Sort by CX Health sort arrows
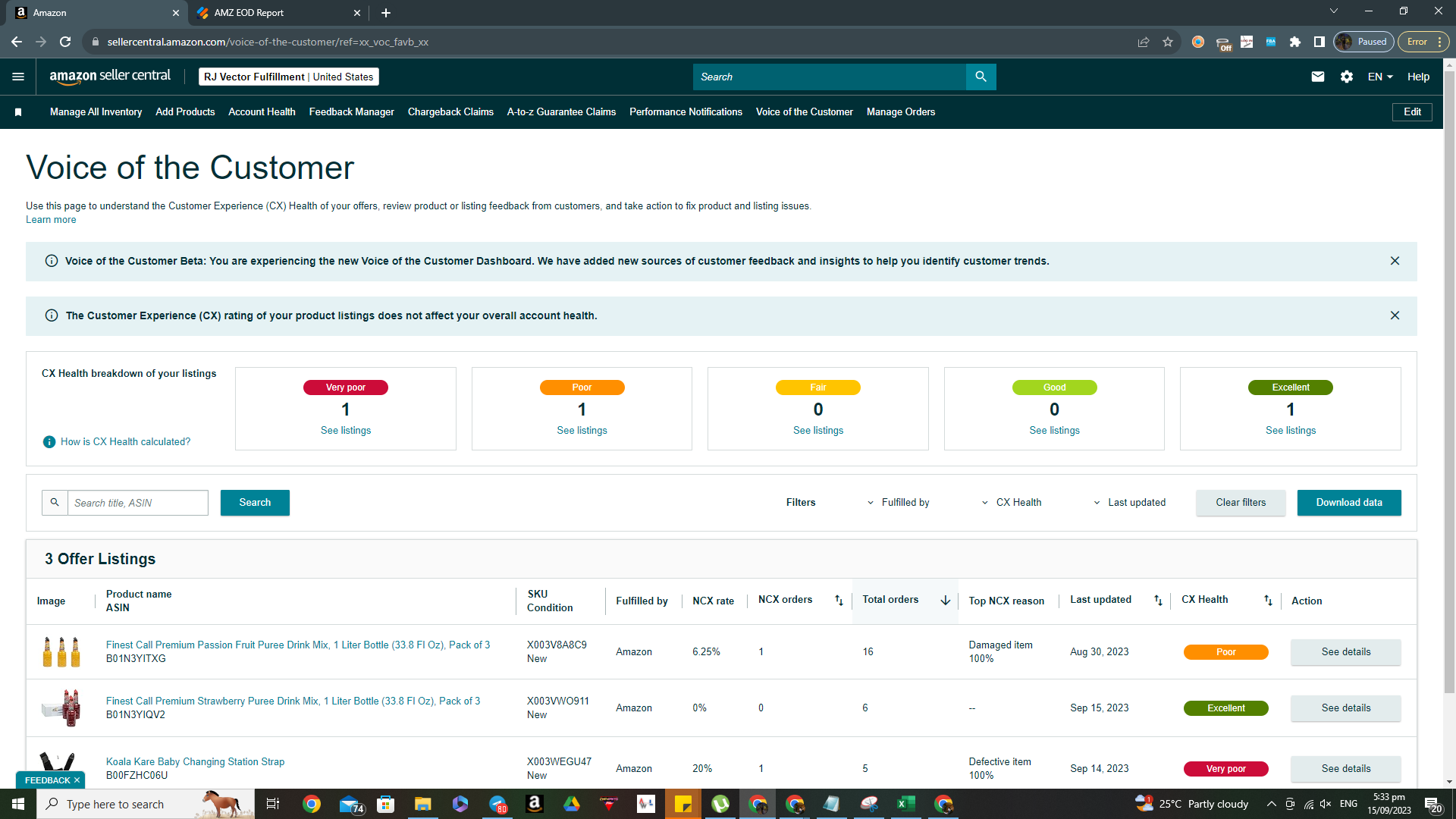 tap(1268, 600)
